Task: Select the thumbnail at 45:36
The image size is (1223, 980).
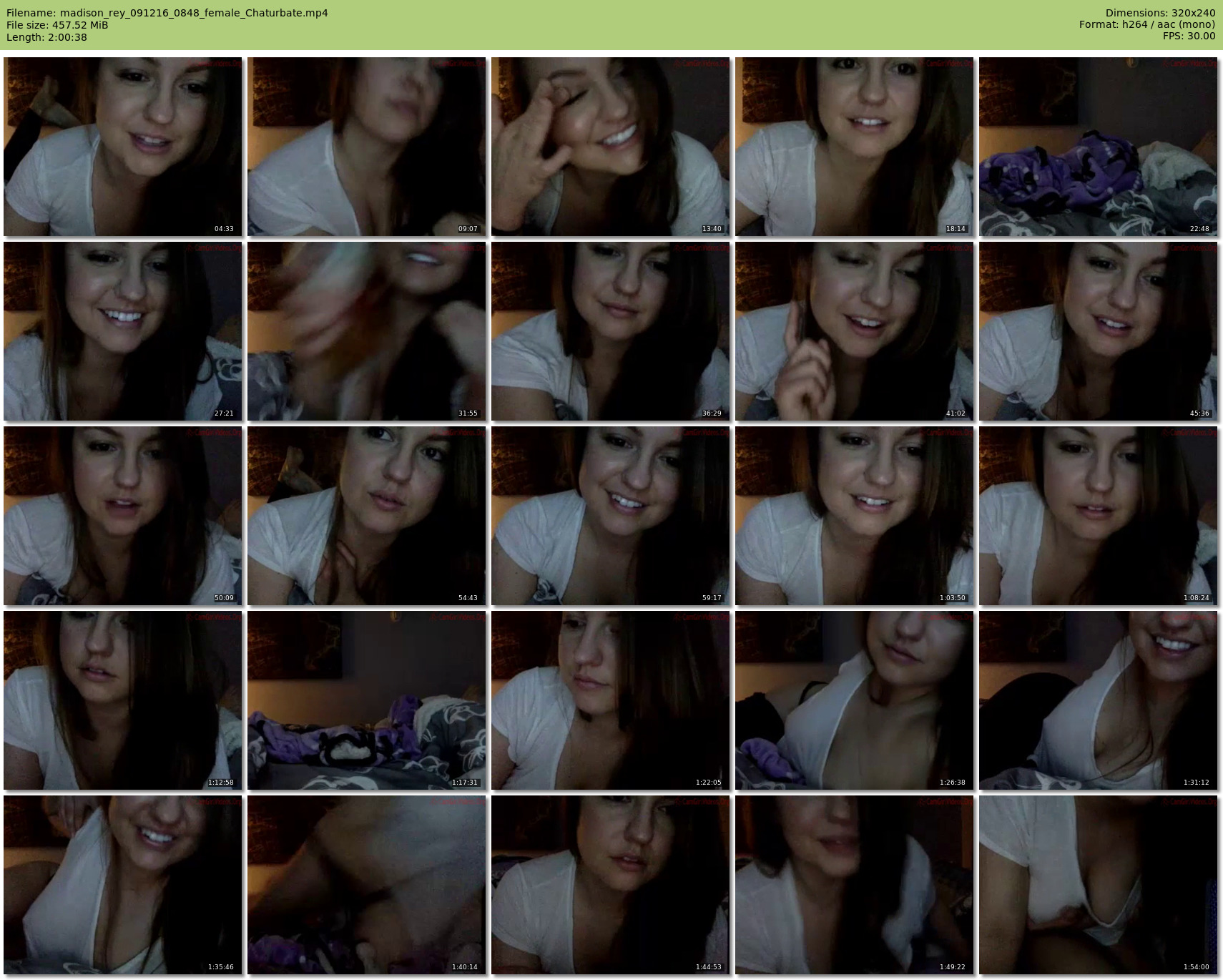Action: [1098, 331]
